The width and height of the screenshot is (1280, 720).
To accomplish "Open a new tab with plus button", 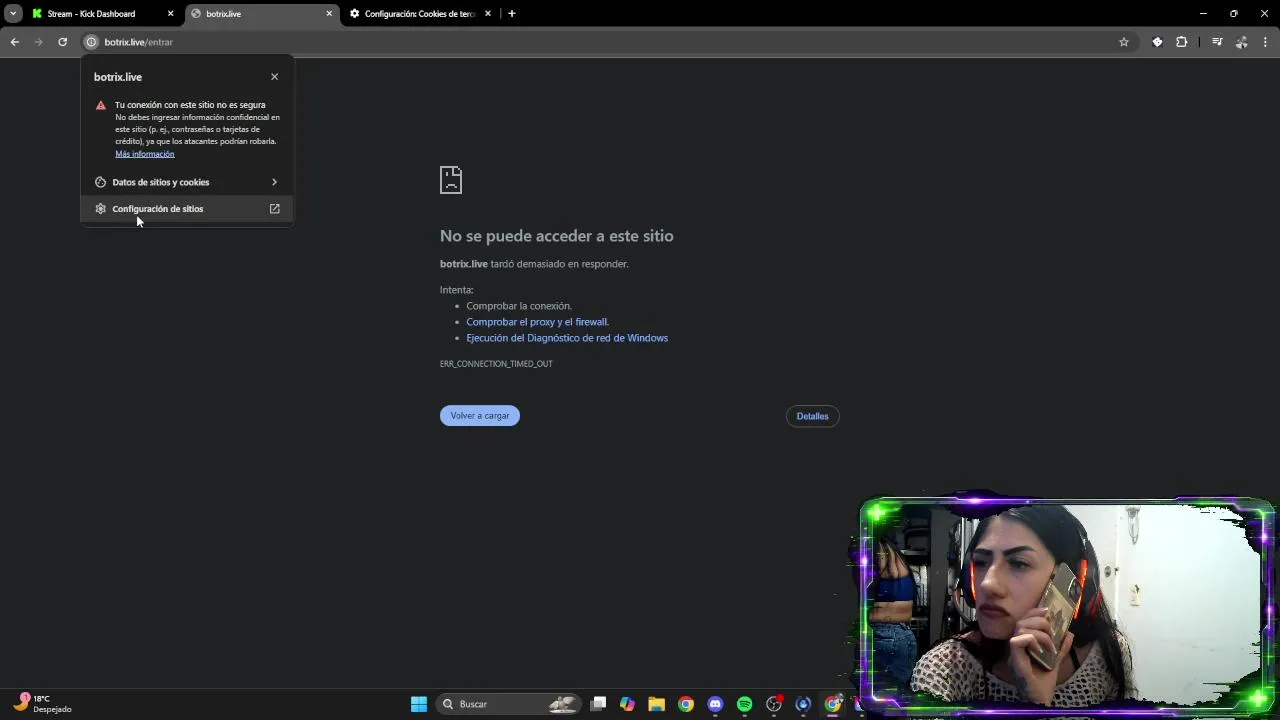I will (x=512, y=14).
